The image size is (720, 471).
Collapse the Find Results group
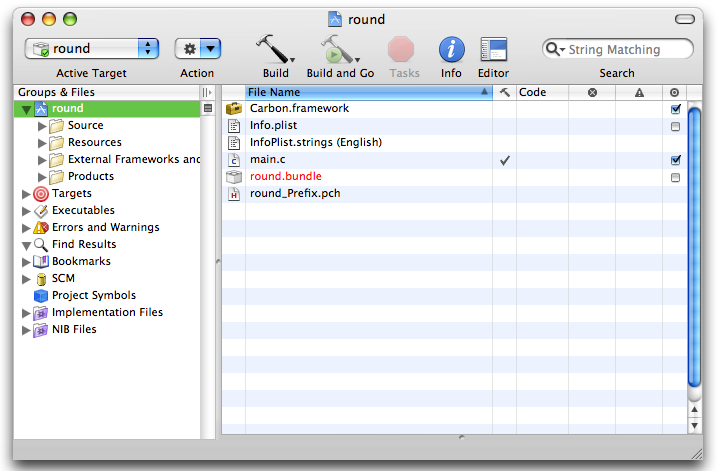[x=26, y=245]
